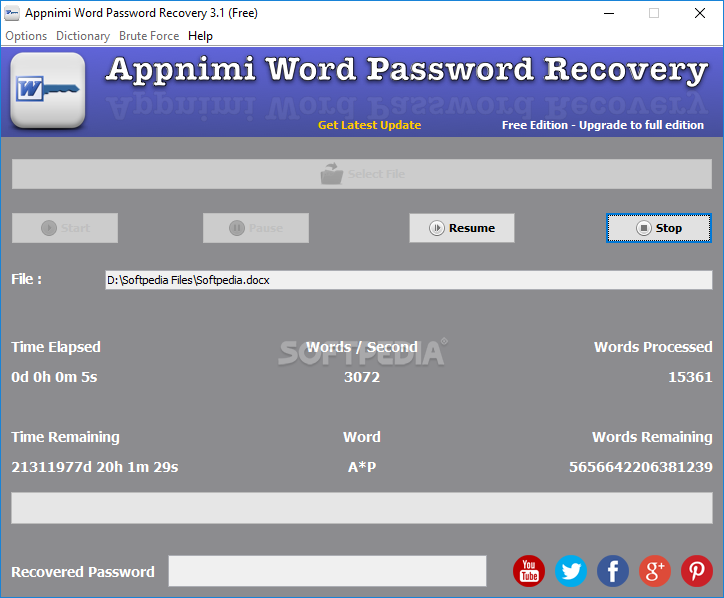Click the Words Processed value 15361
The width and height of the screenshot is (724, 598).
pos(690,377)
